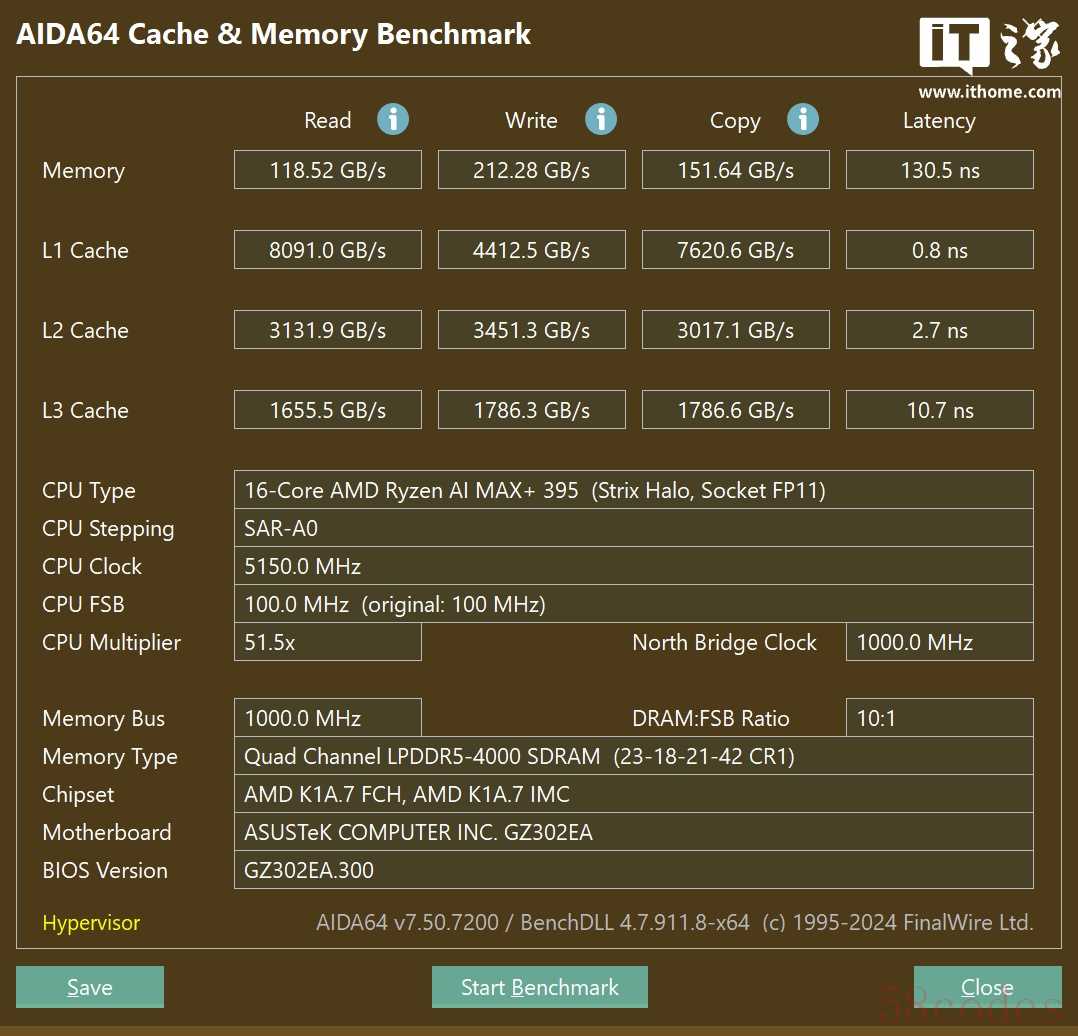Click the BIOS Version GZ302EA.300 field

[633, 870]
